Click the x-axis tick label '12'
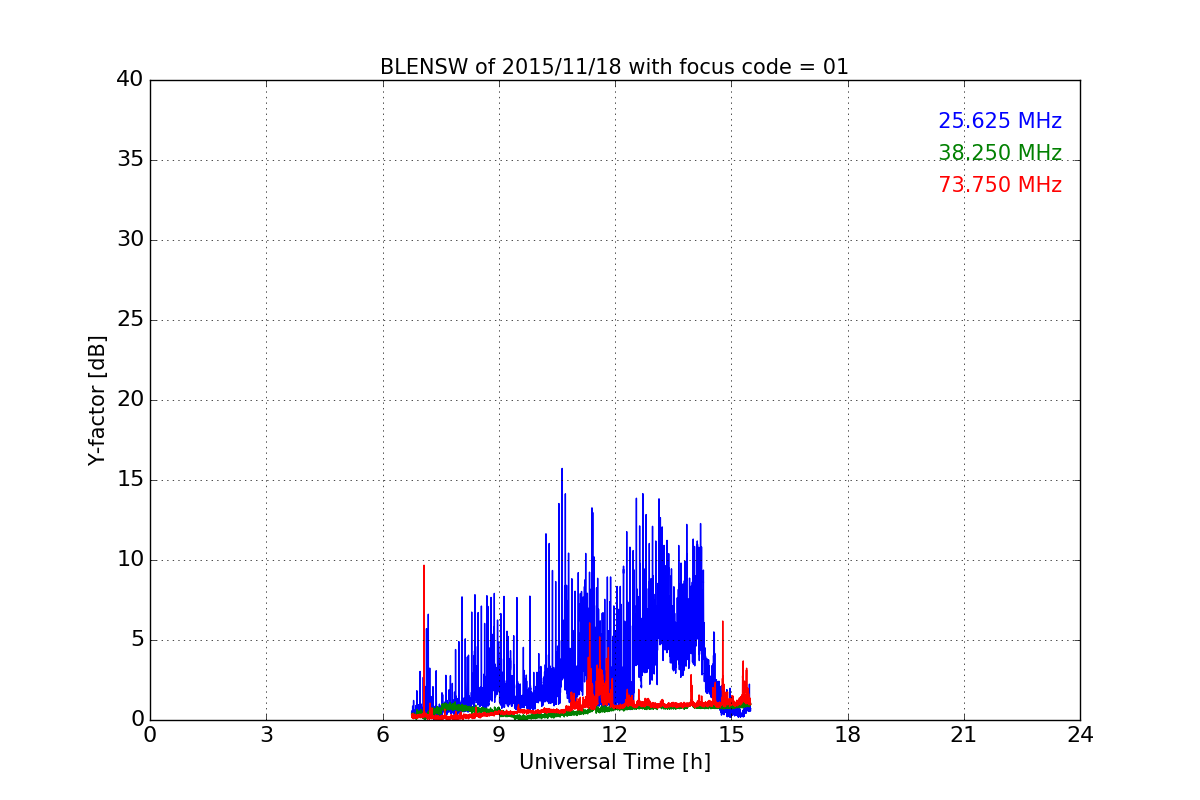1200x800 pixels. point(615,735)
